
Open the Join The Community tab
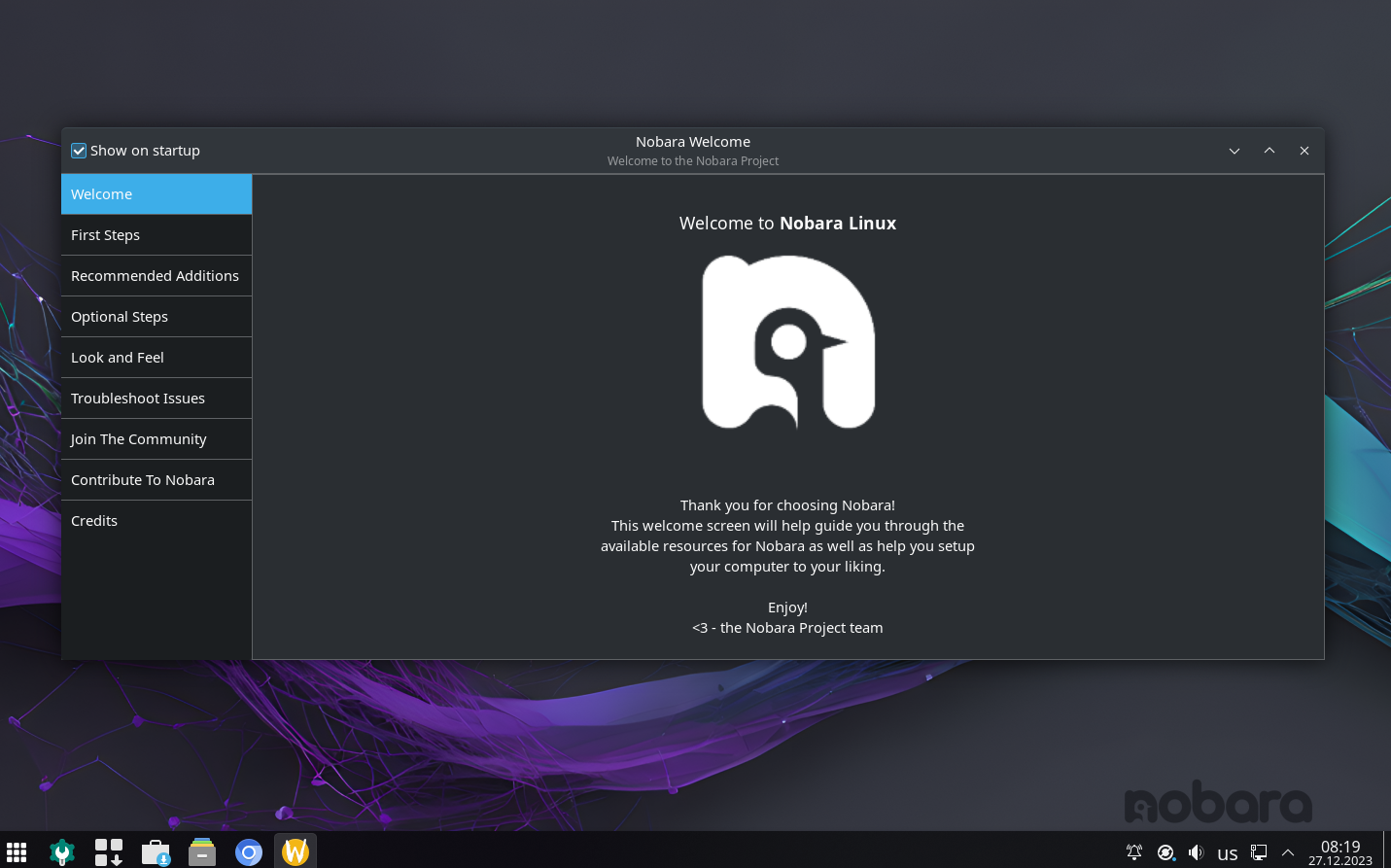tap(156, 439)
